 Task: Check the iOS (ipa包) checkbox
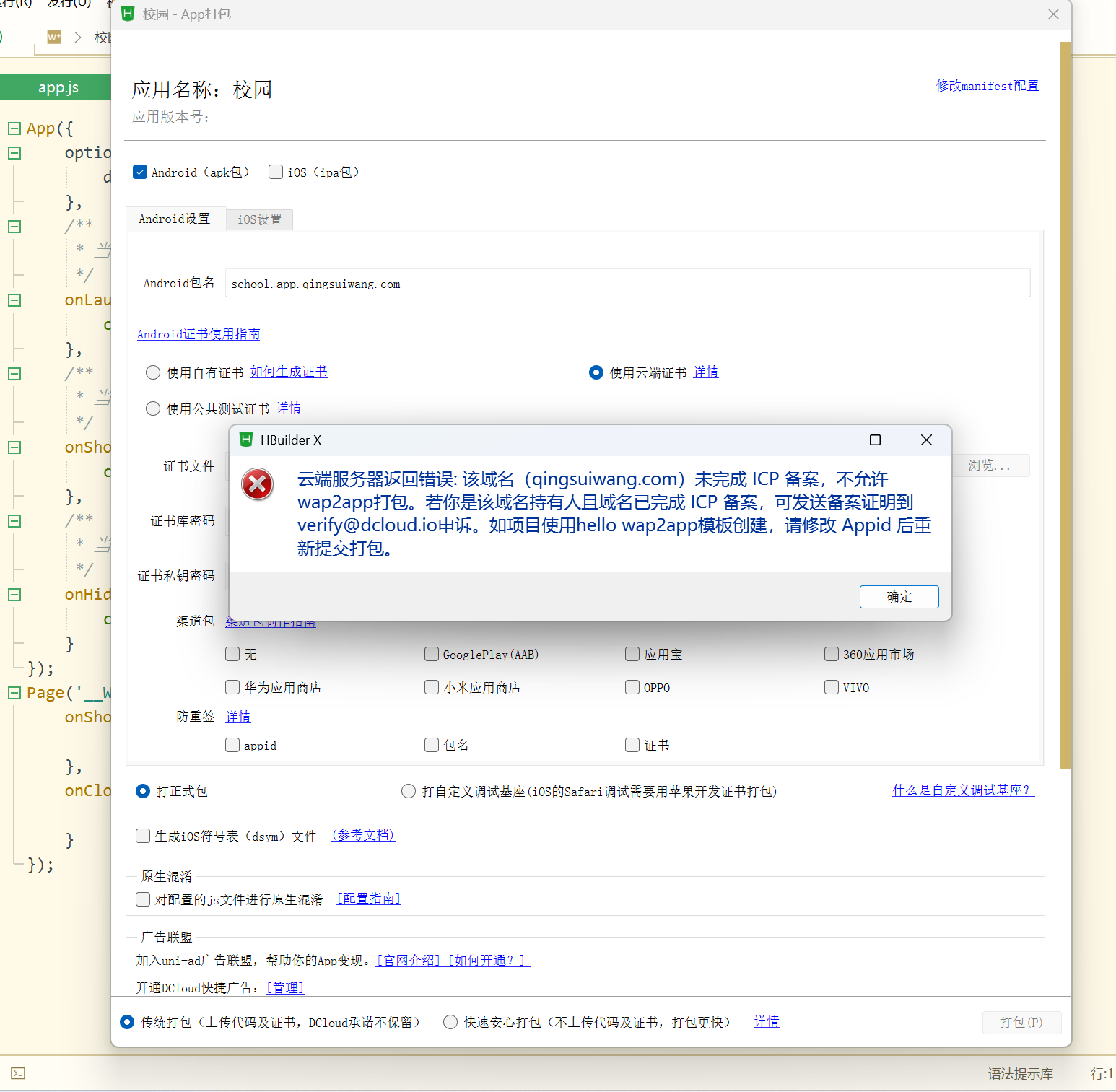275,172
